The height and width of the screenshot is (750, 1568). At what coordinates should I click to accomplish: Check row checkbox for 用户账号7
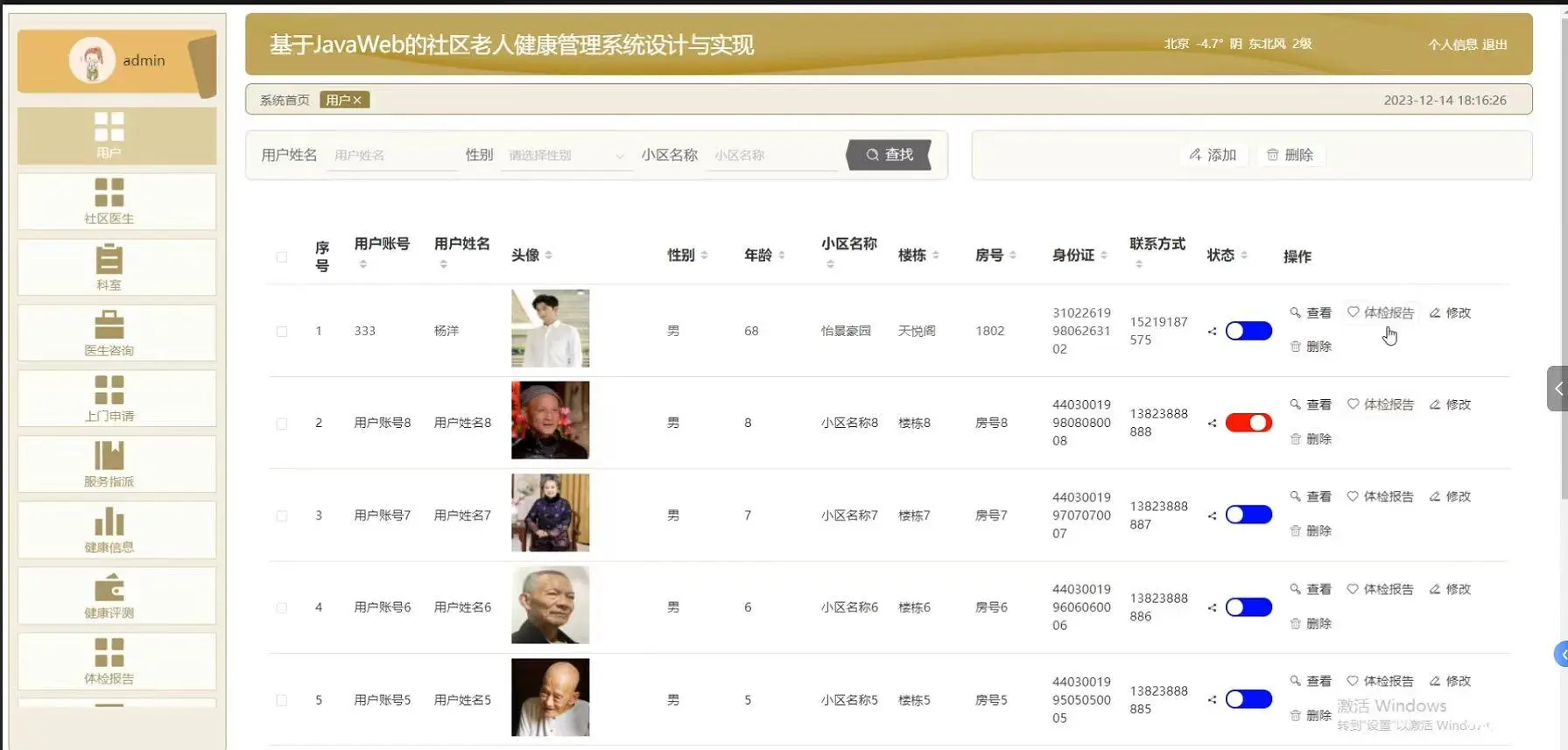coord(282,516)
